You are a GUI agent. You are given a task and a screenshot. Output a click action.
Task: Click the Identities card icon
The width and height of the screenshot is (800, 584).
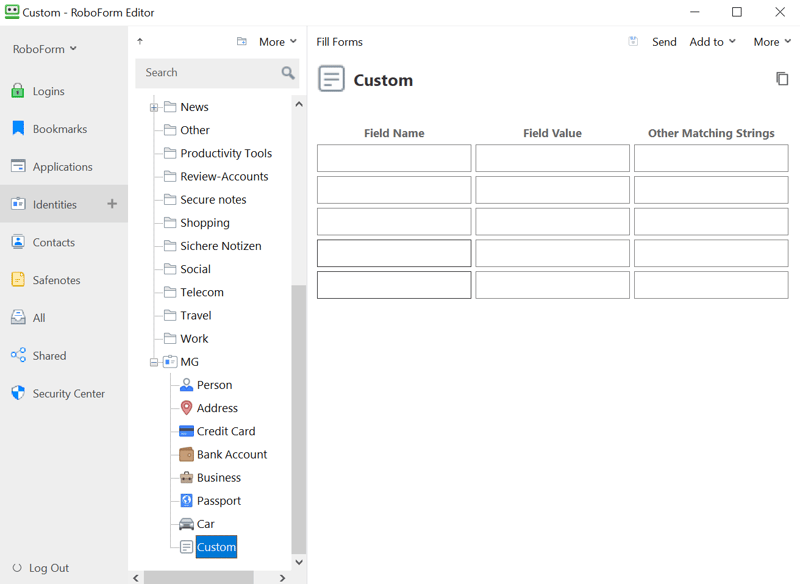tap(18, 204)
